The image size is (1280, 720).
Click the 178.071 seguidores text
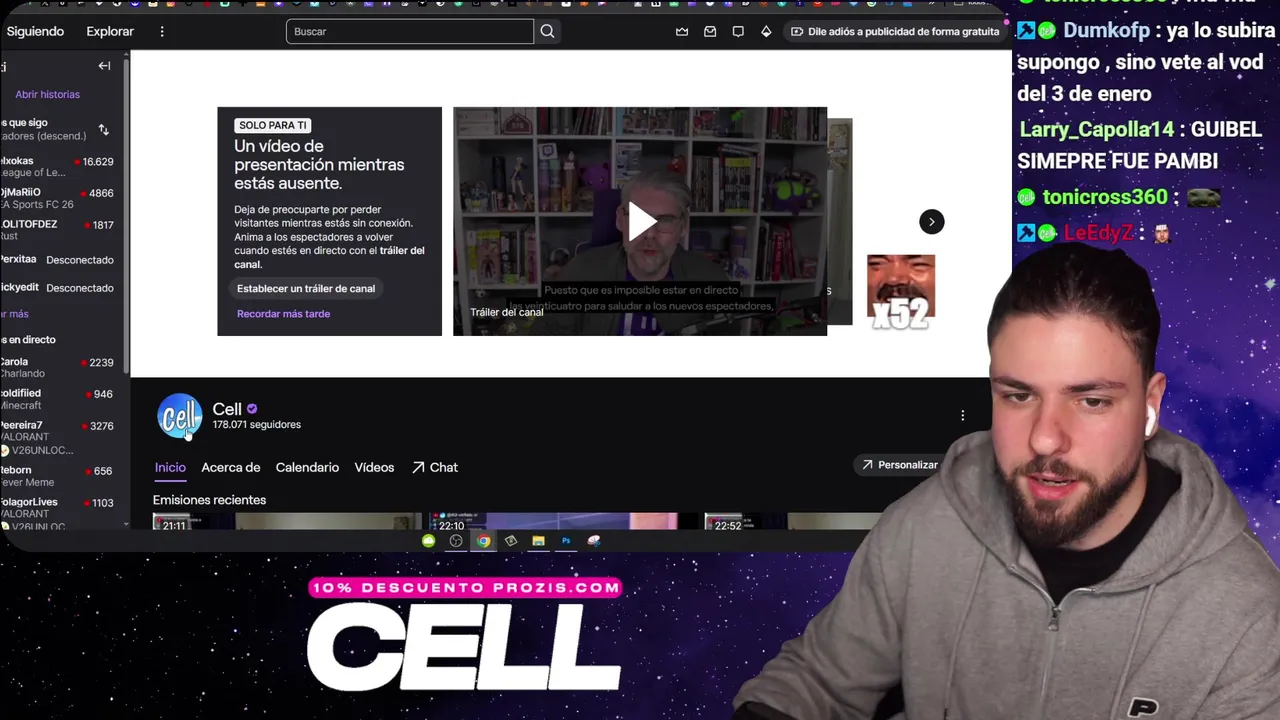(257, 425)
